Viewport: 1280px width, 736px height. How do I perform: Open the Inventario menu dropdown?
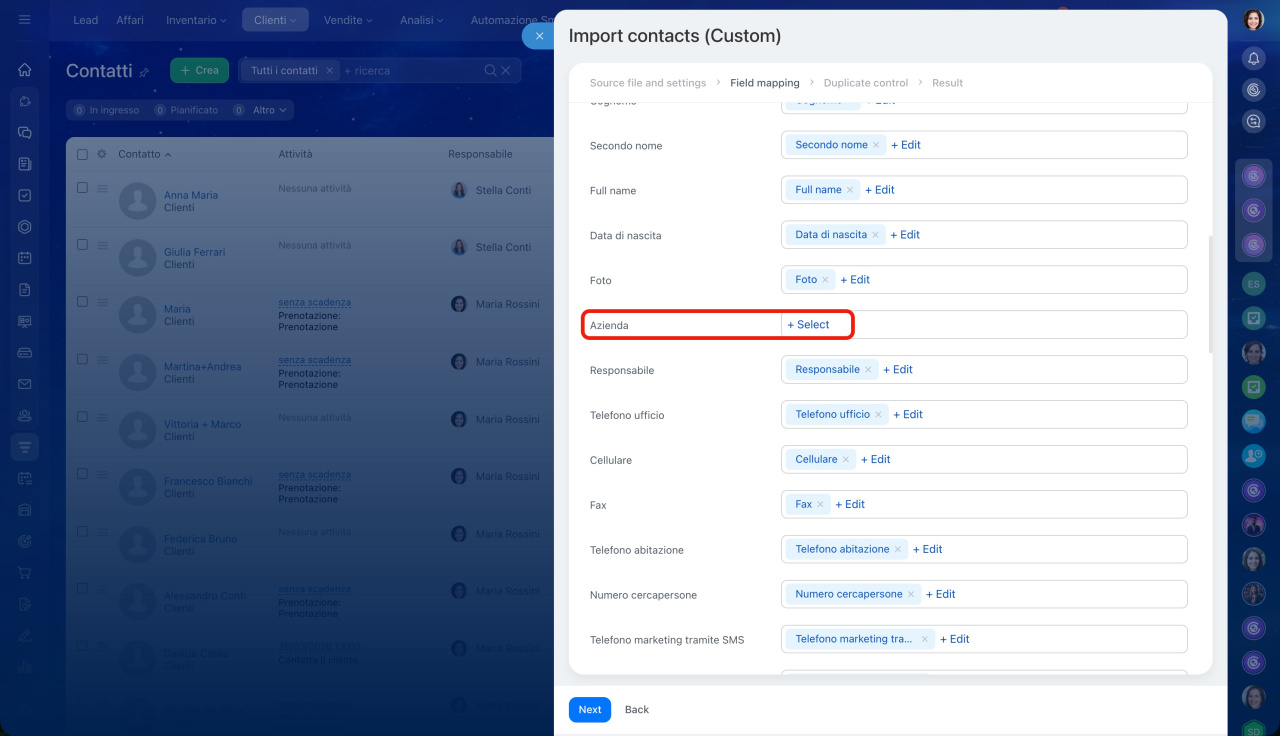pyautogui.click(x=196, y=20)
